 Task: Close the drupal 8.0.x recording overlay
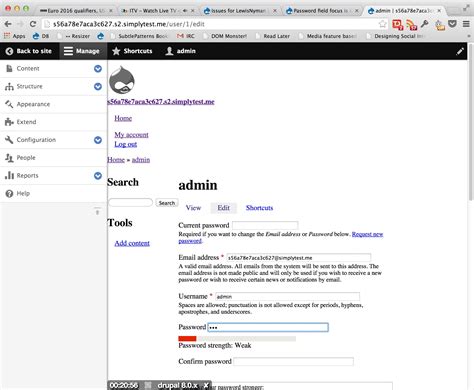206,385
